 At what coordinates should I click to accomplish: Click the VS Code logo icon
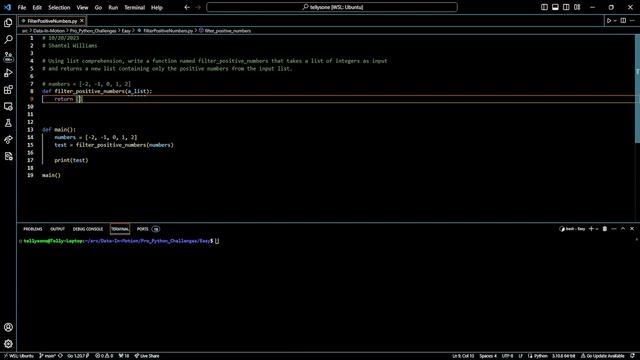point(7,7)
